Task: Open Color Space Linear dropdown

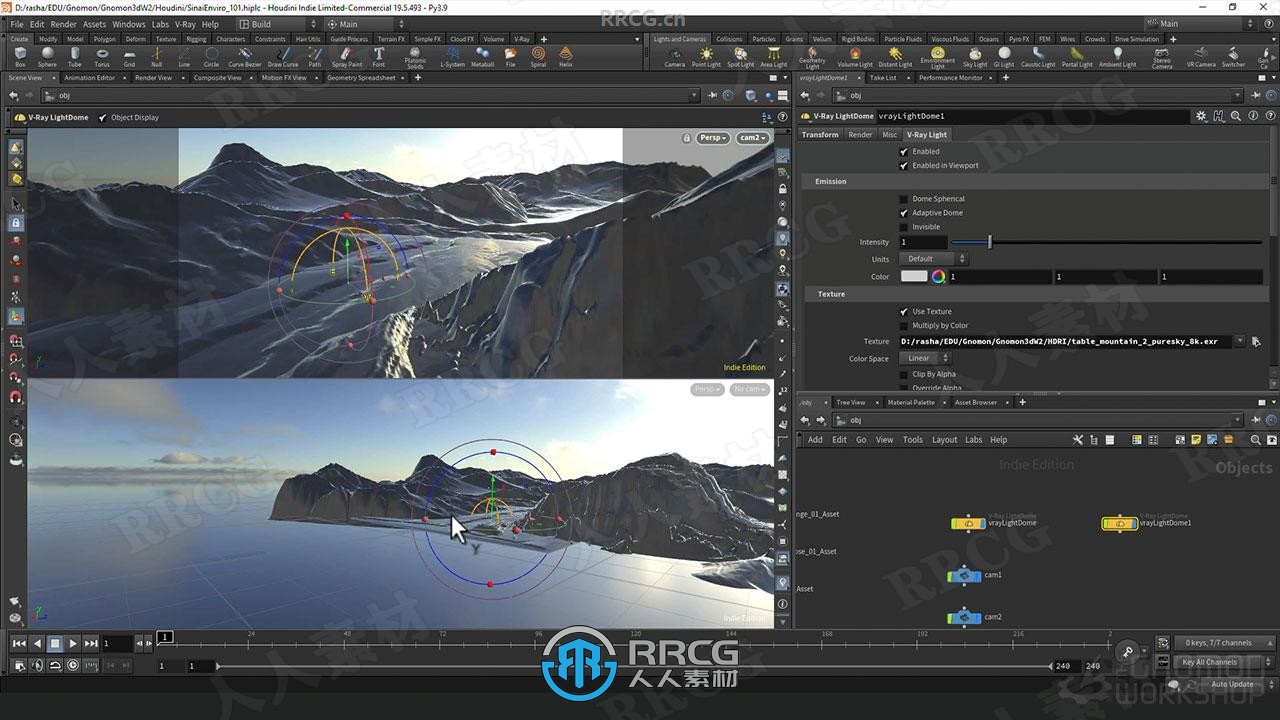Action: (x=925, y=358)
